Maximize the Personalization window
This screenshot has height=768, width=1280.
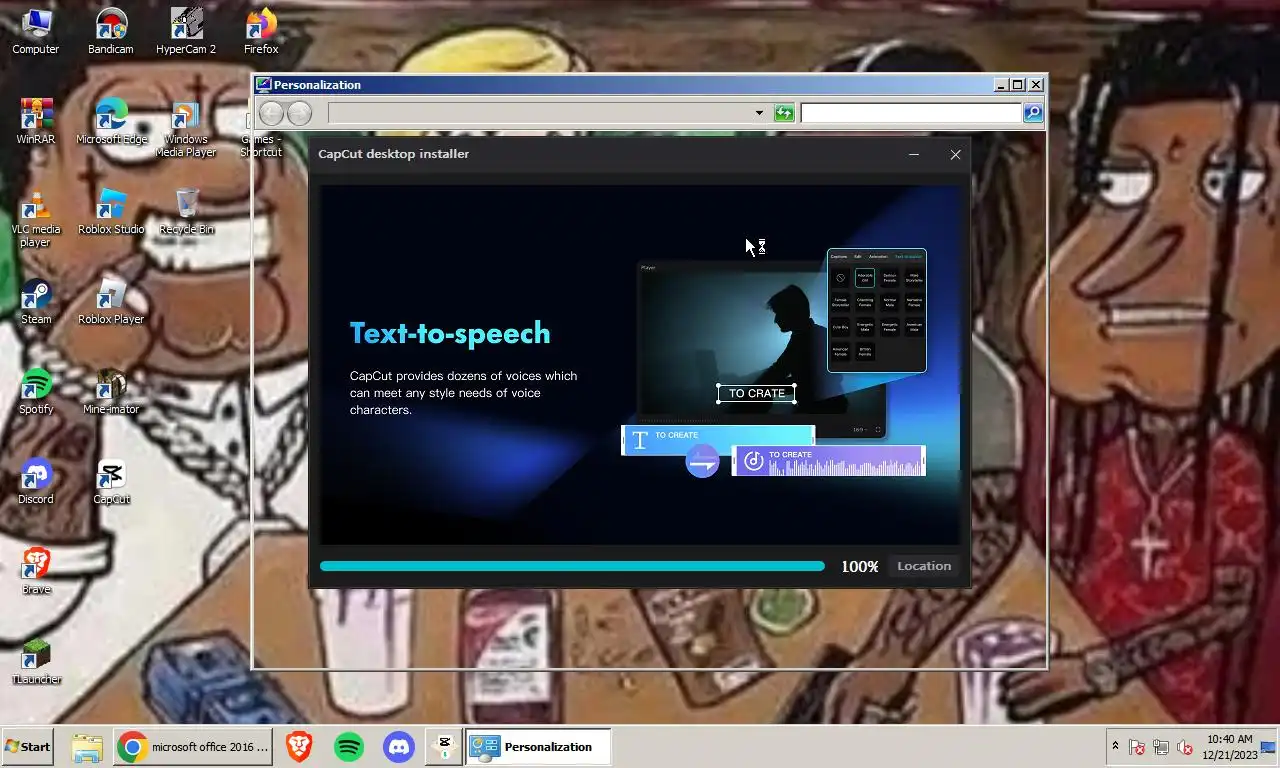(1018, 85)
